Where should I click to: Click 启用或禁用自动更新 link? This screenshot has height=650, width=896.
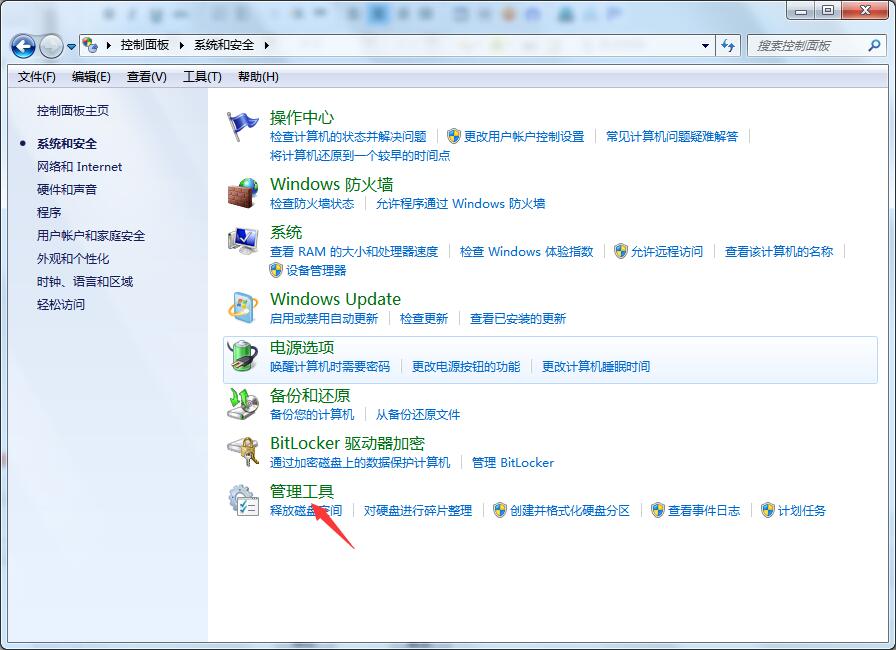click(x=324, y=318)
